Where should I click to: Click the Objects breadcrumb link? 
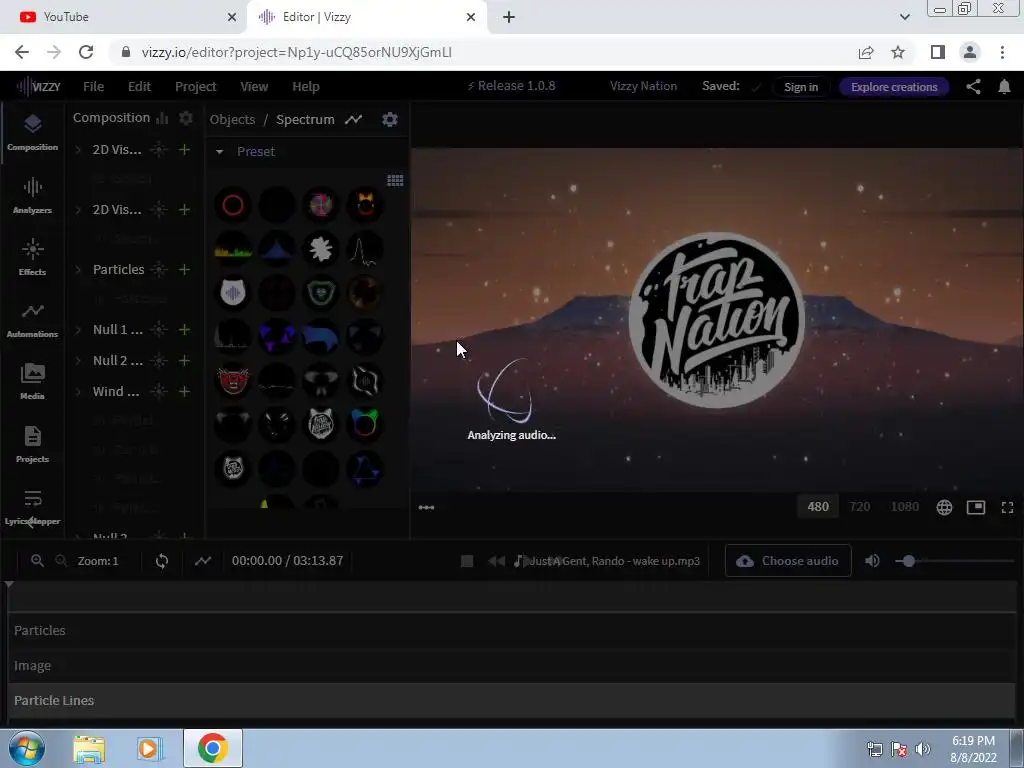pyautogui.click(x=232, y=120)
